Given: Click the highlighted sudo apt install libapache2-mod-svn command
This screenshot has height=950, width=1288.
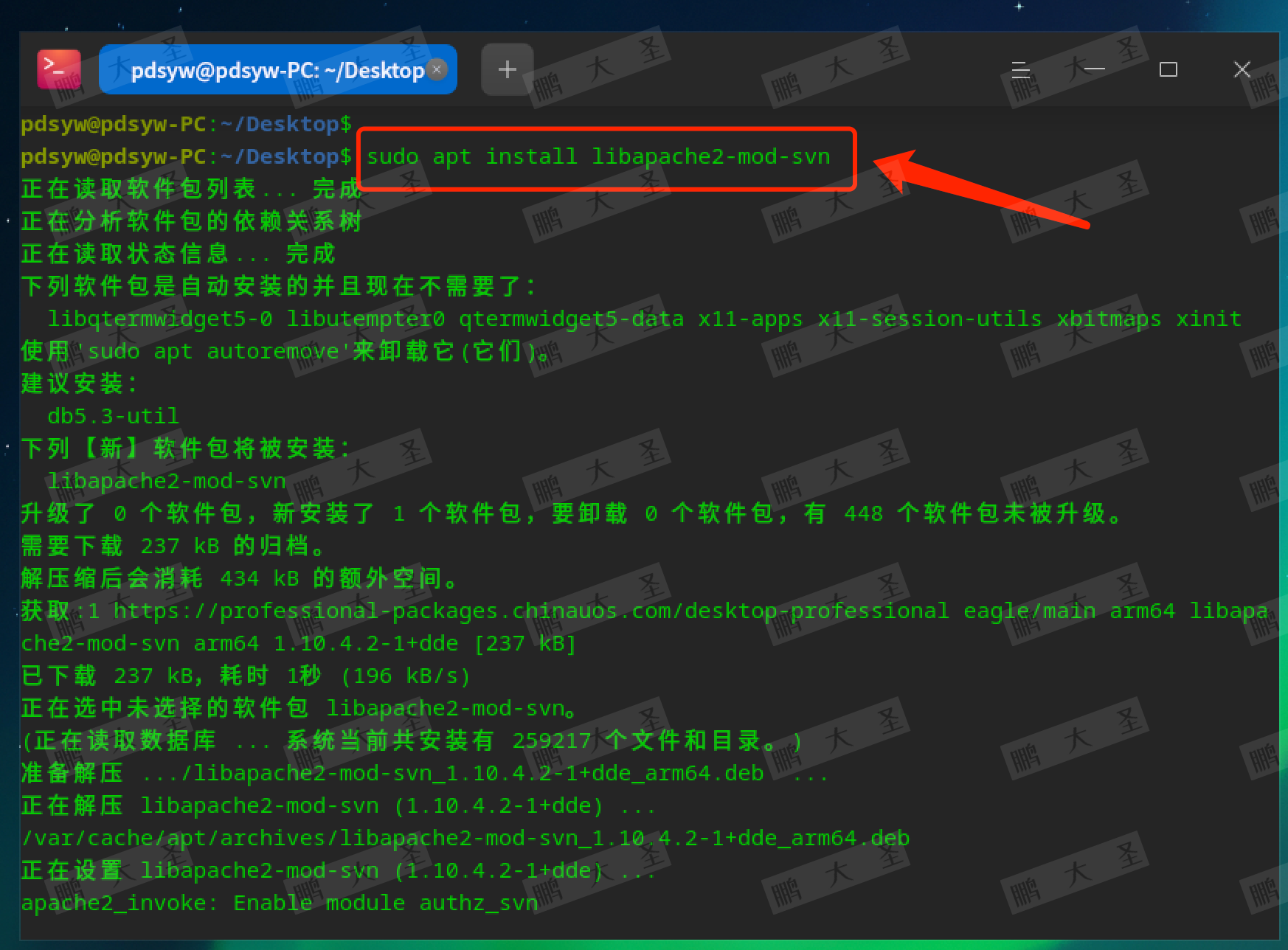Looking at the screenshot, I should click(599, 156).
